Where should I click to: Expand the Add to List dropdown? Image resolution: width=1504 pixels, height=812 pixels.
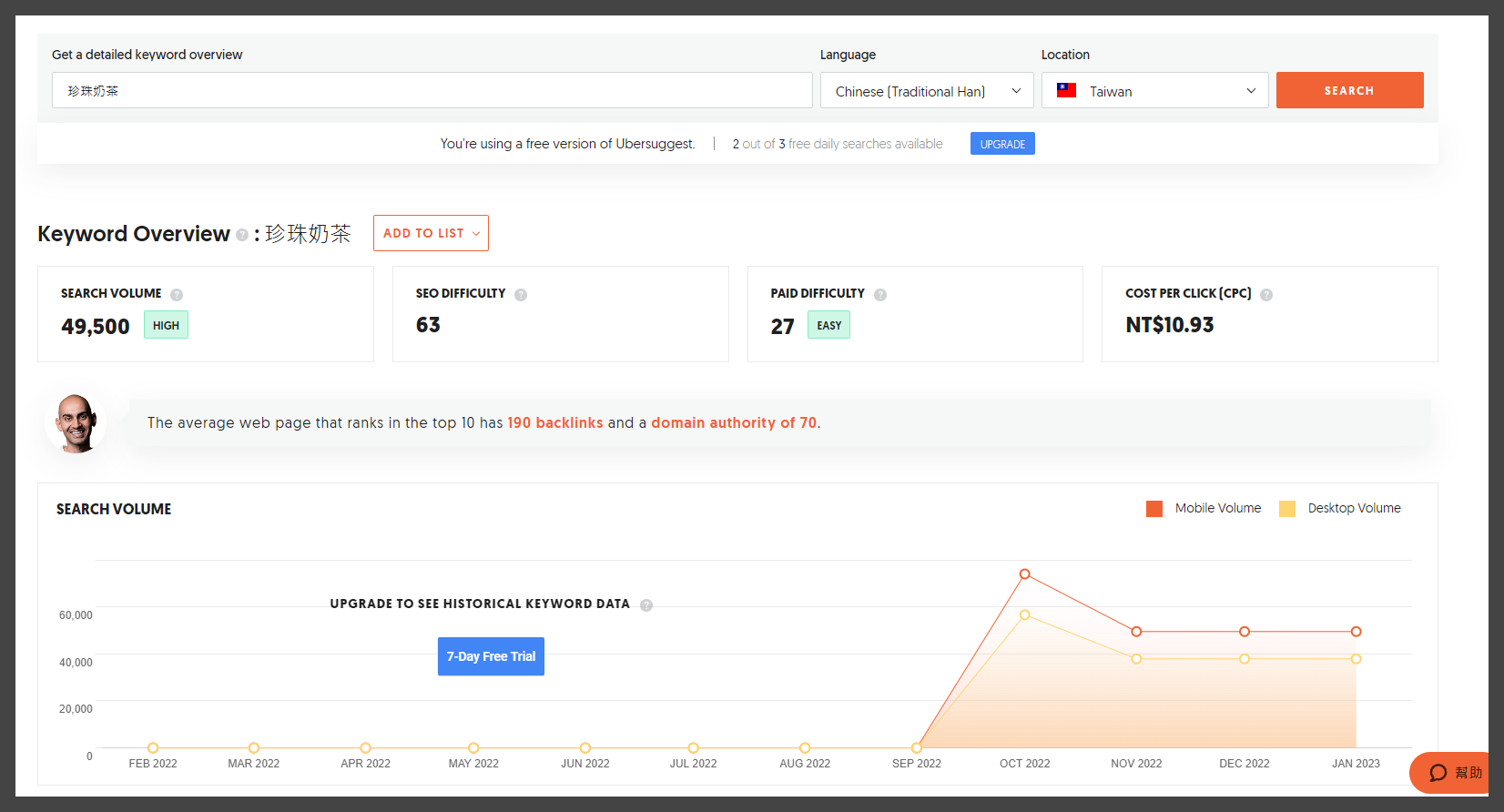click(x=431, y=234)
